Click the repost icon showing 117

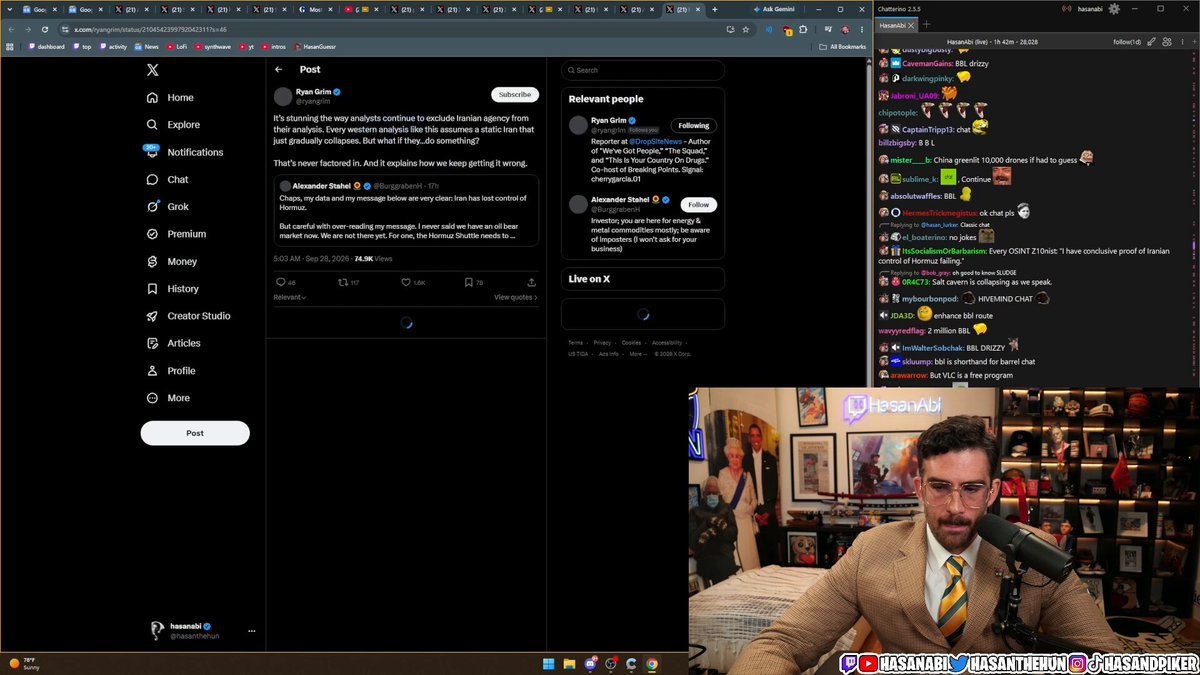coord(343,283)
